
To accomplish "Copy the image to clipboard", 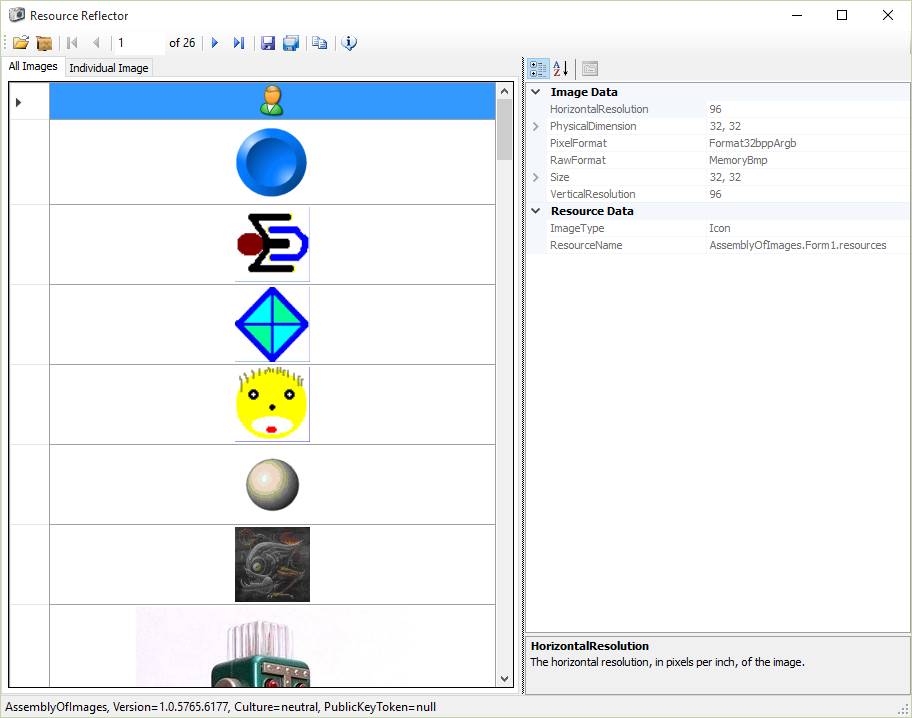I will coord(320,43).
